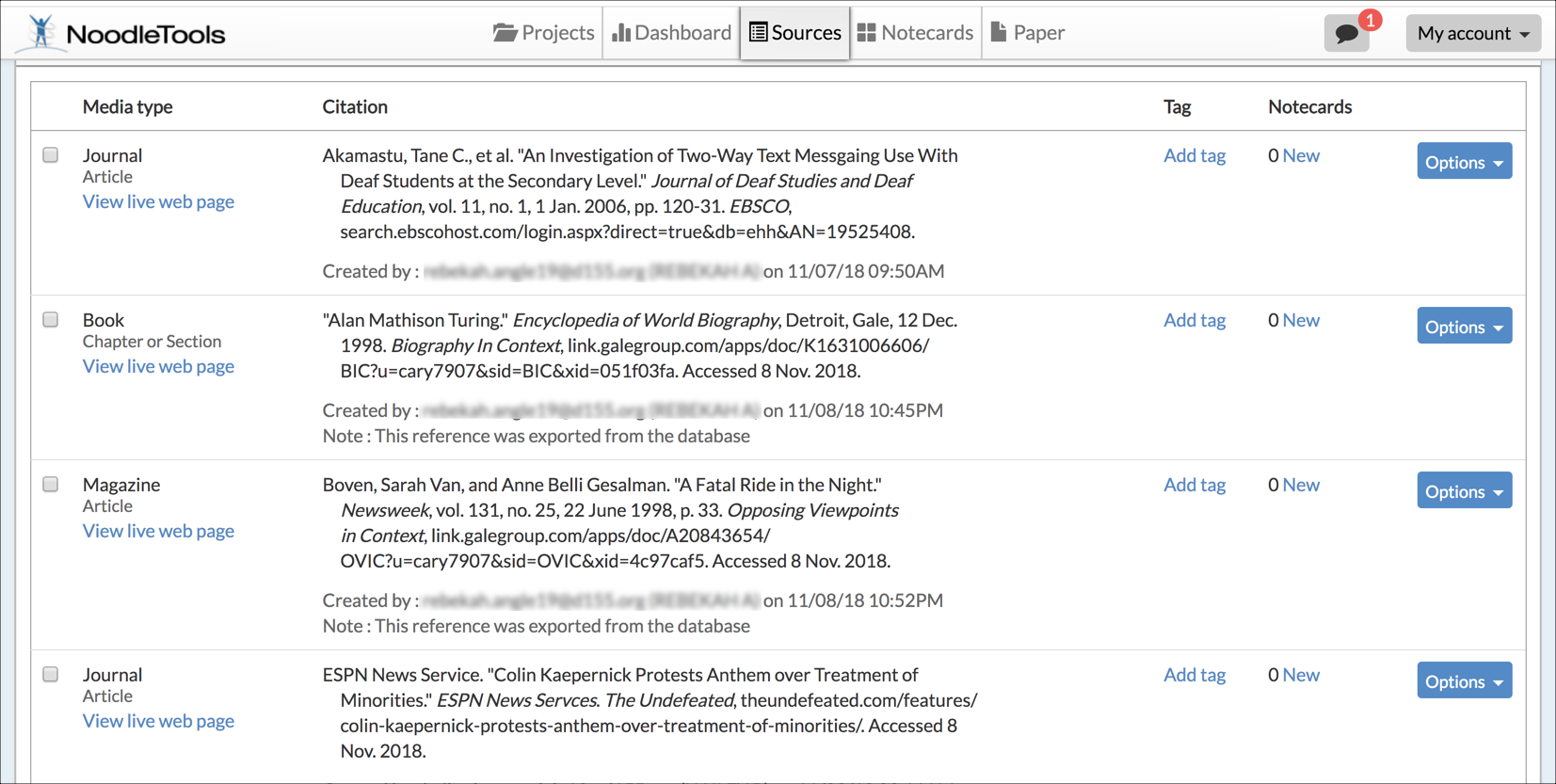The image size is (1556, 784).
Task: Click the Sources list icon
Action: [758, 33]
